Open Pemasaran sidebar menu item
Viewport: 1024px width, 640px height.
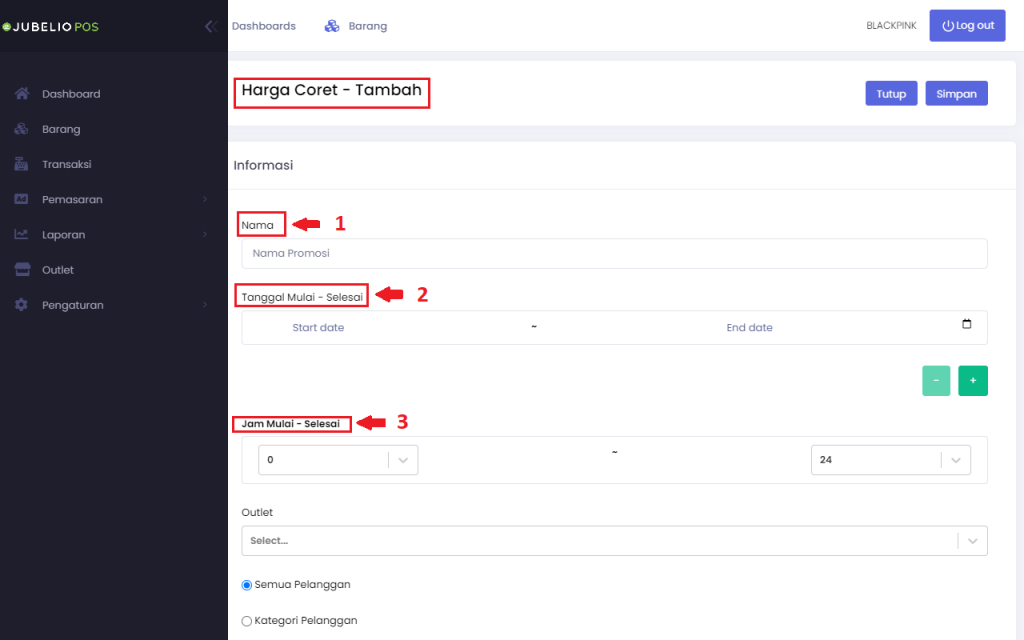[x=72, y=200]
